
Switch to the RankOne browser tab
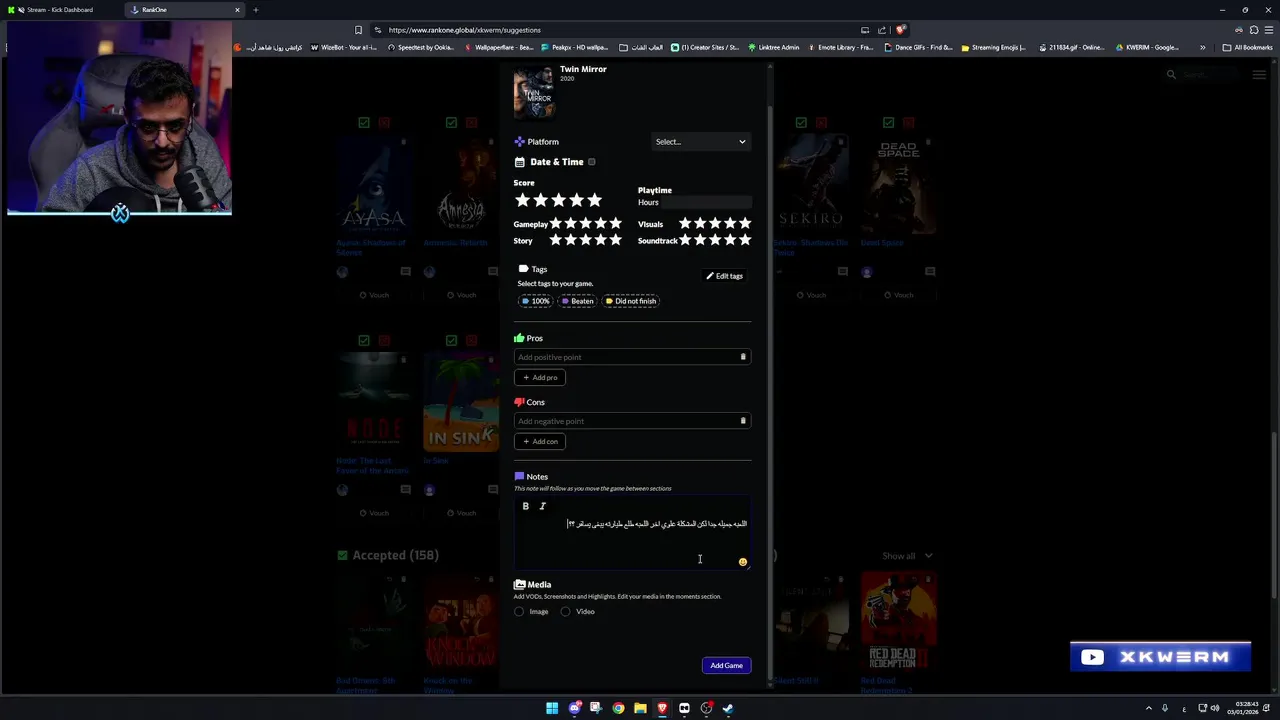pyautogui.click(x=186, y=10)
